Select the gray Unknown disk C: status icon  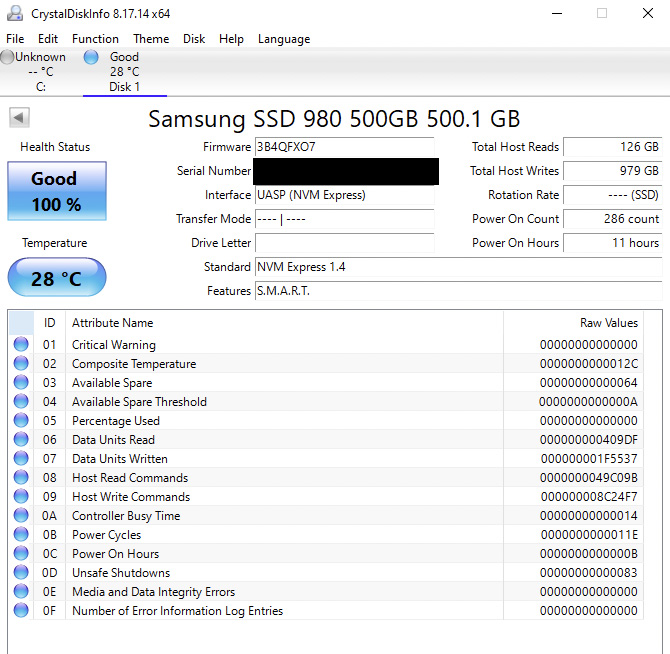pos(8,58)
